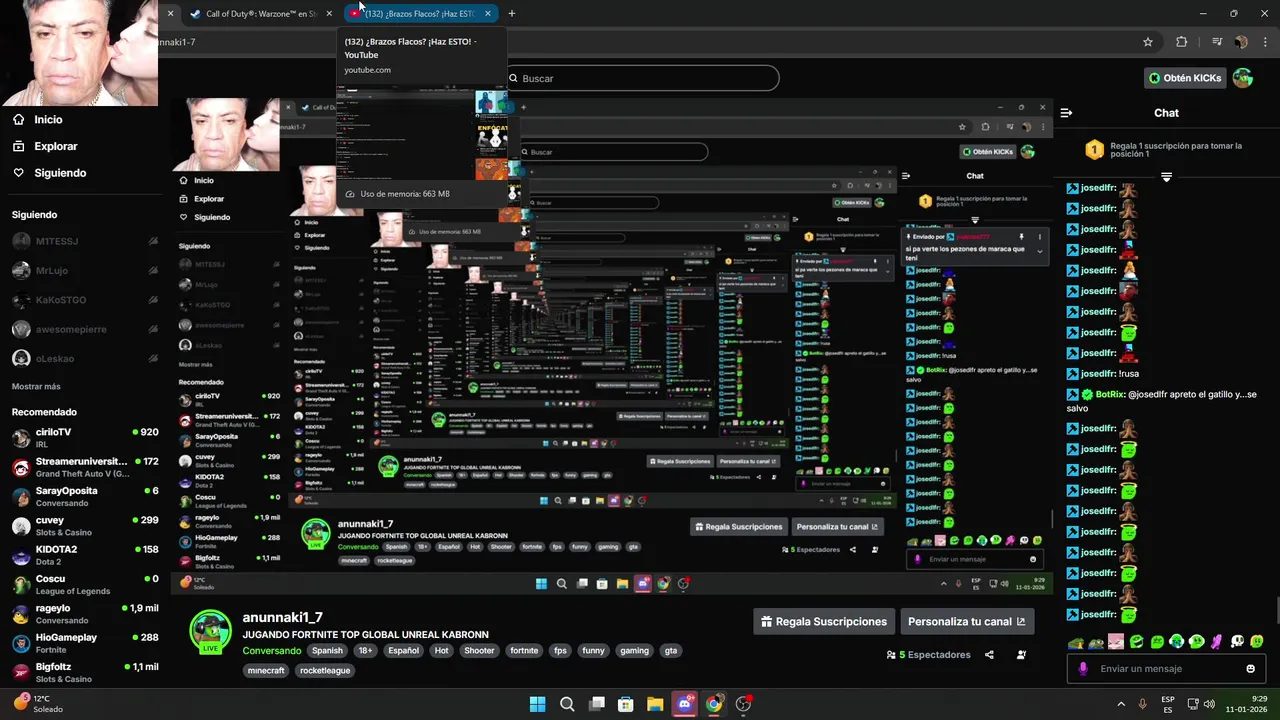Close the Brazos Flacos YouTube tab
Image resolution: width=1280 pixels, height=720 pixels.
point(487,14)
